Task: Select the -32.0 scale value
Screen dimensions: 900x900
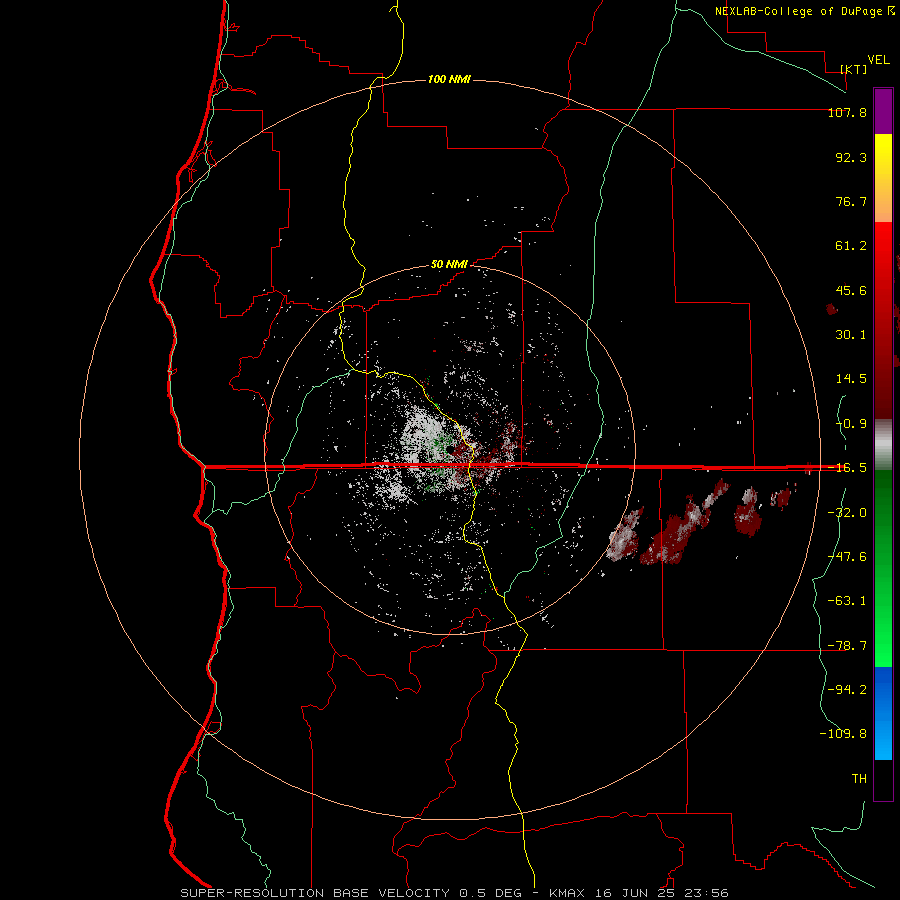Action: (x=847, y=513)
